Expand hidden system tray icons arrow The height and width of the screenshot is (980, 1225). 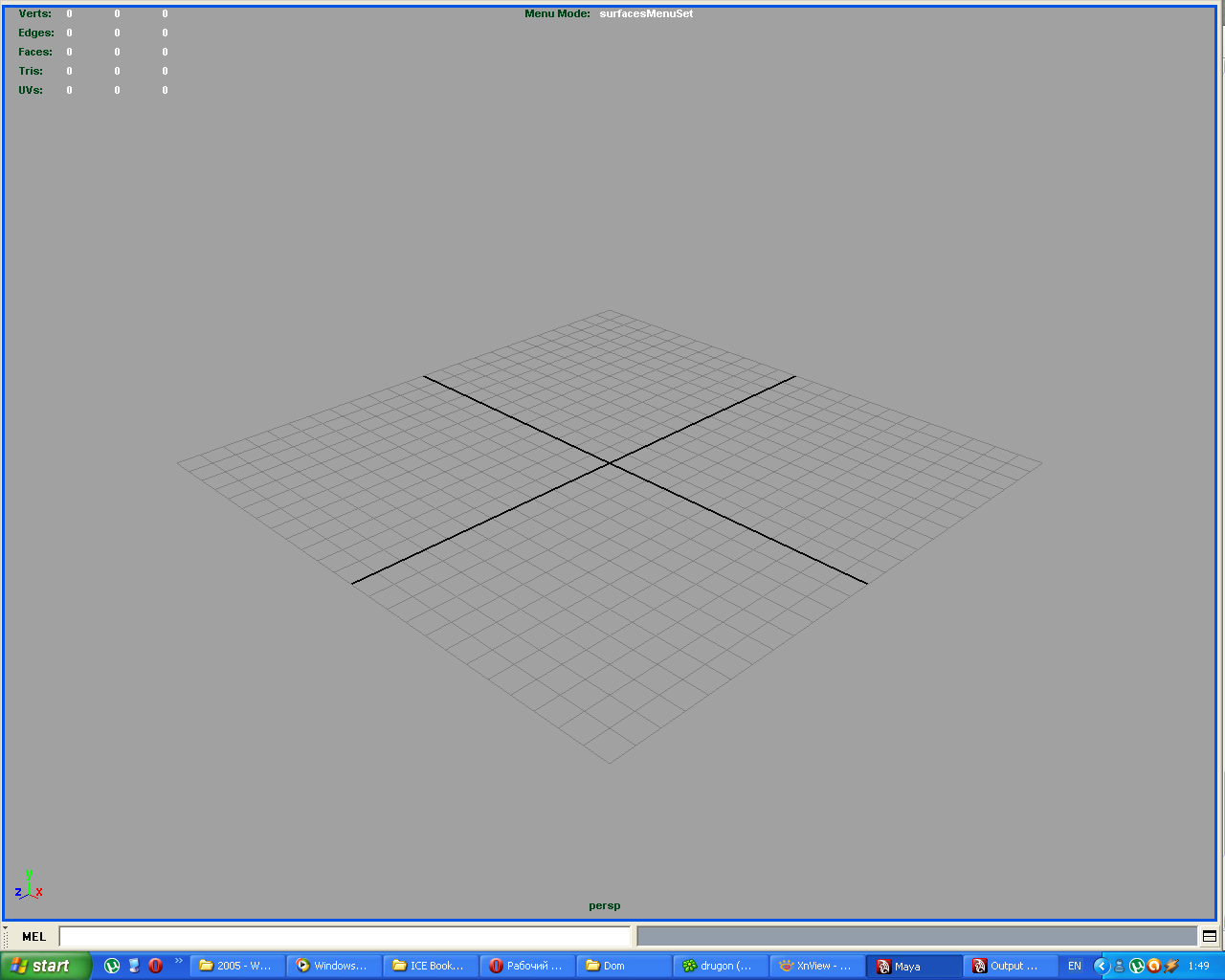click(x=1102, y=966)
